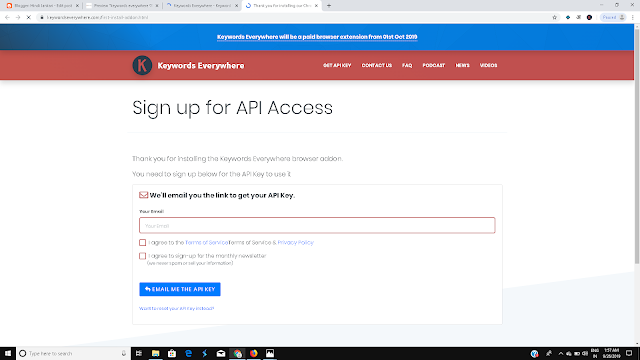Focus the Your Email input field
Viewport: 640px width, 360px height.
317,225
